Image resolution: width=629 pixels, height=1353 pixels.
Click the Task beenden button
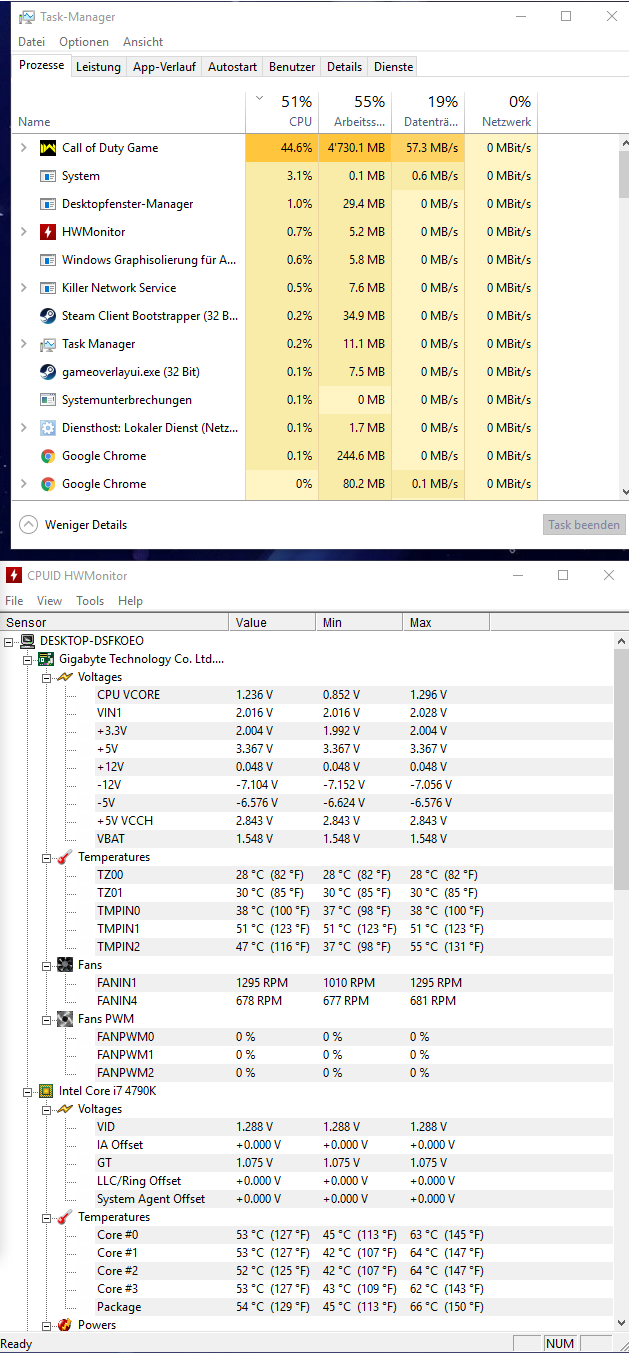coord(584,525)
